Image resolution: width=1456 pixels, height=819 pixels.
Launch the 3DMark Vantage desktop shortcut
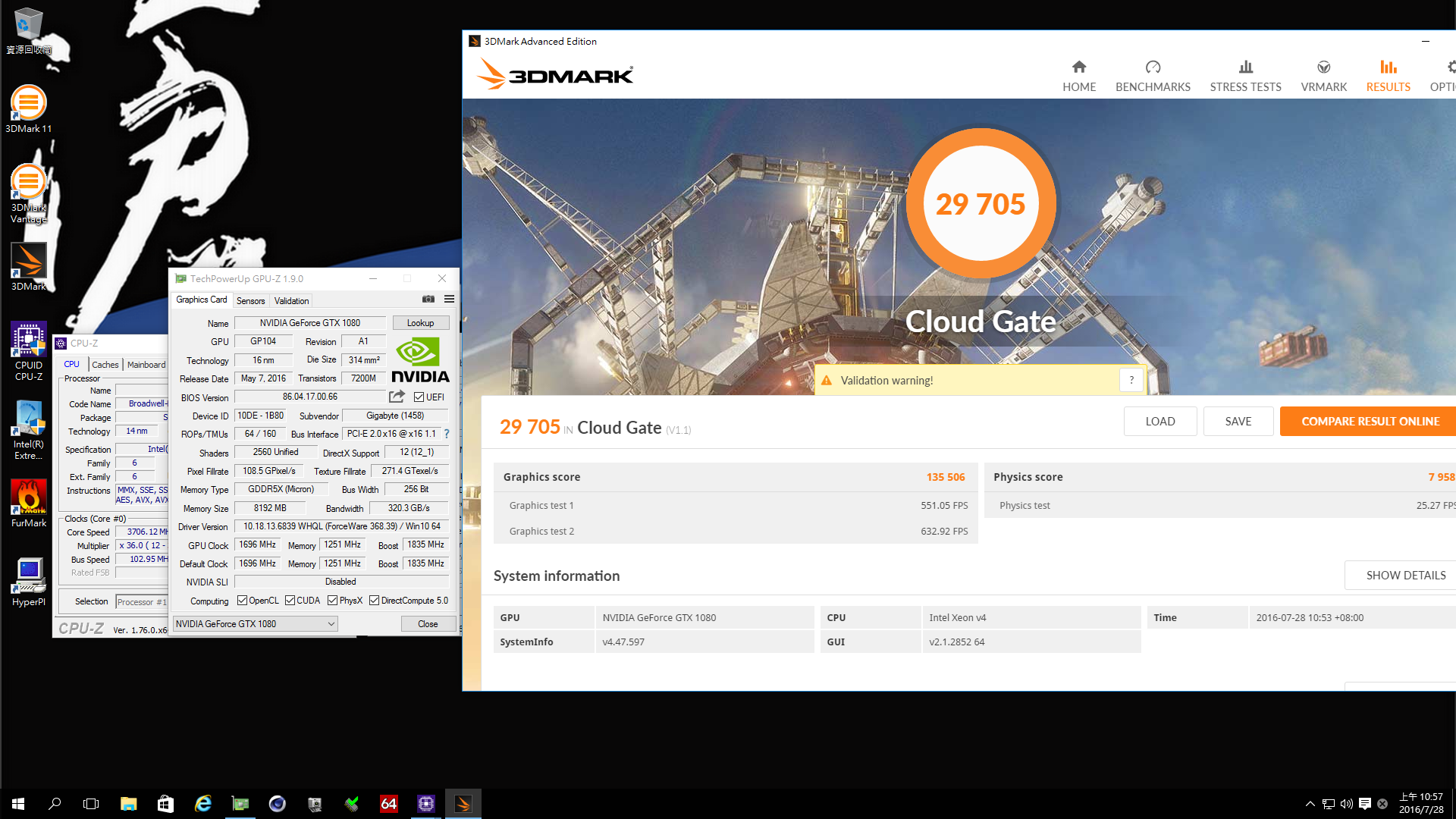(x=28, y=193)
